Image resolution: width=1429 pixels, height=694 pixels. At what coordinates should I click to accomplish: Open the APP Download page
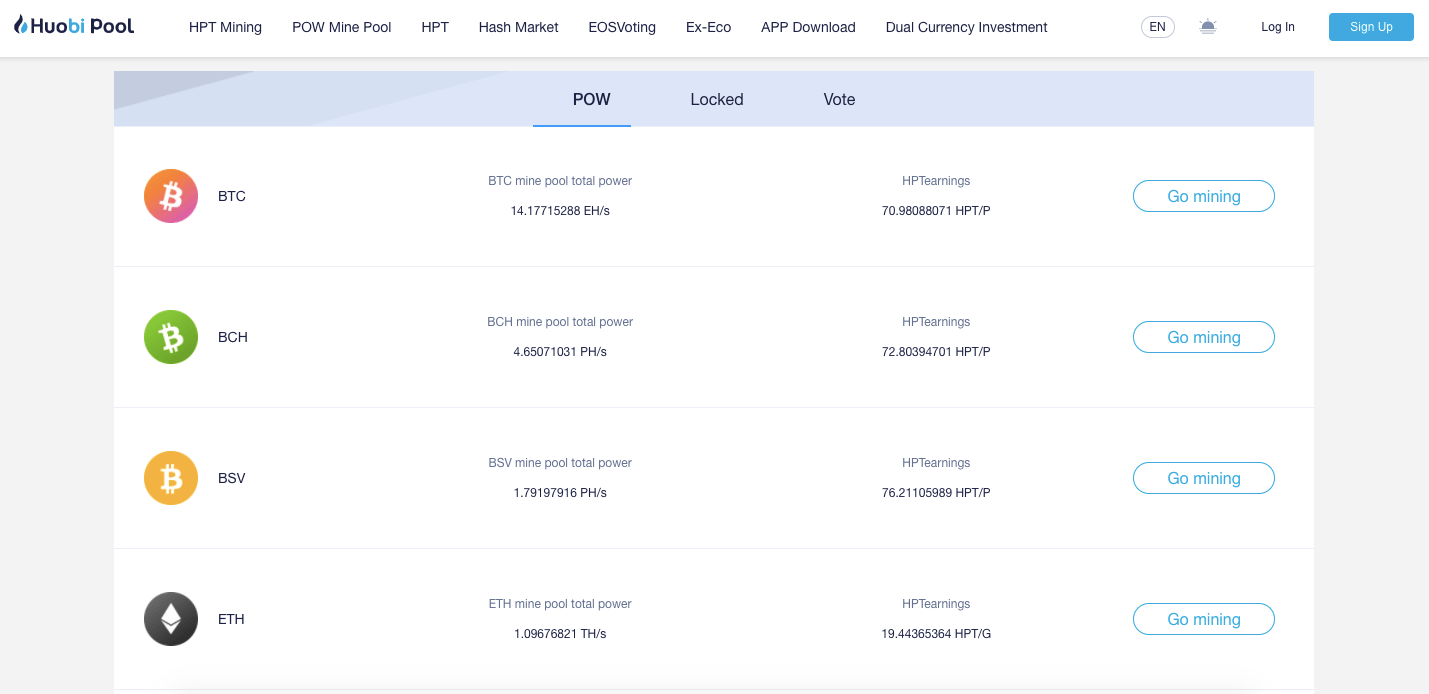pyautogui.click(x=808, y=27)
